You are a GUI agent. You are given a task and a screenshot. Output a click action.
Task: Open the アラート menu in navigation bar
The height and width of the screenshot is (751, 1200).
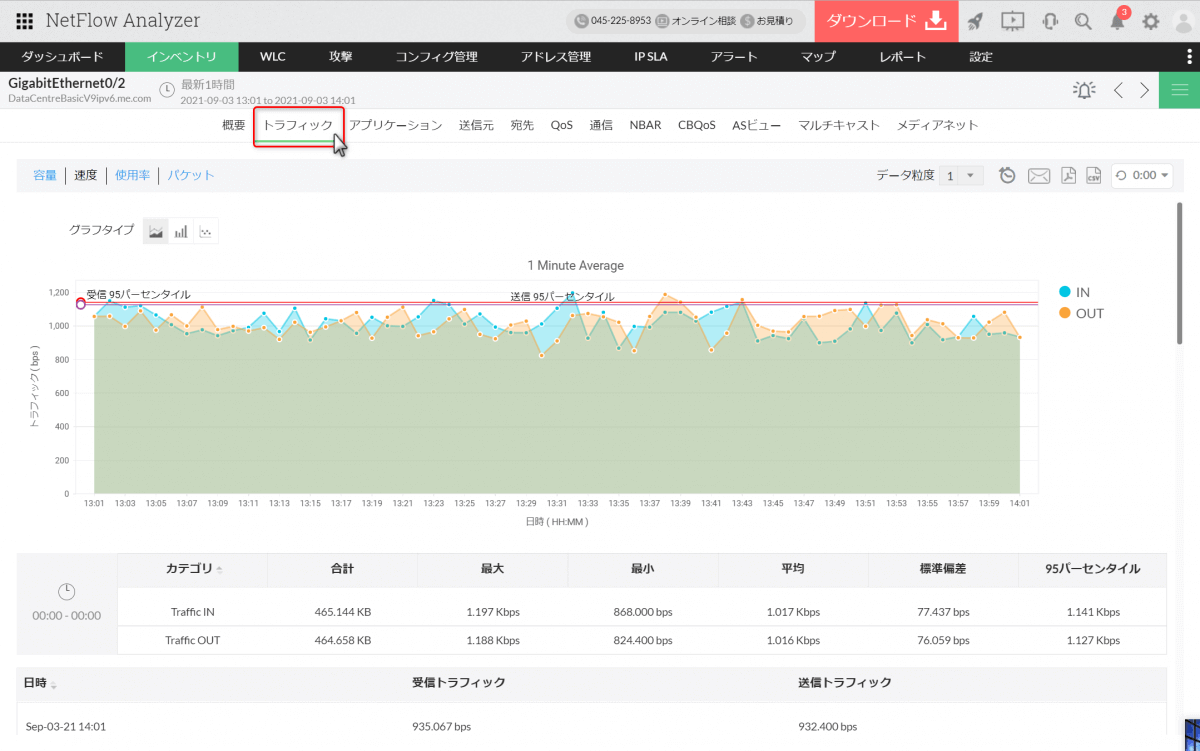[733, 57]
